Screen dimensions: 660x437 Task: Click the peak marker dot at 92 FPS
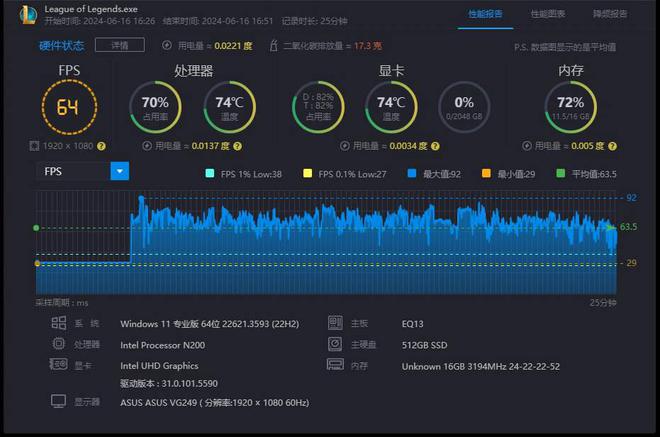click(141, 198)
